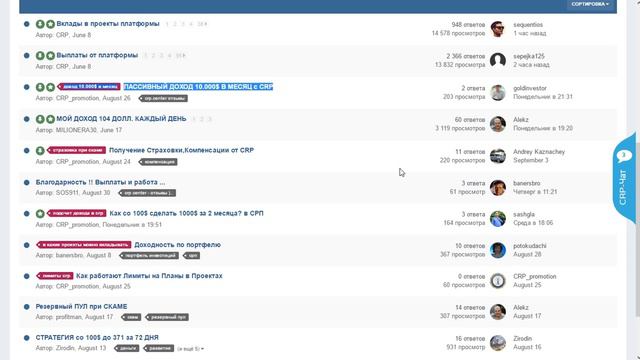Open topic 'Получение Страховки,Компенсации от CRP'
This screenshot has width=640, height=360.
tap(181, 150)
